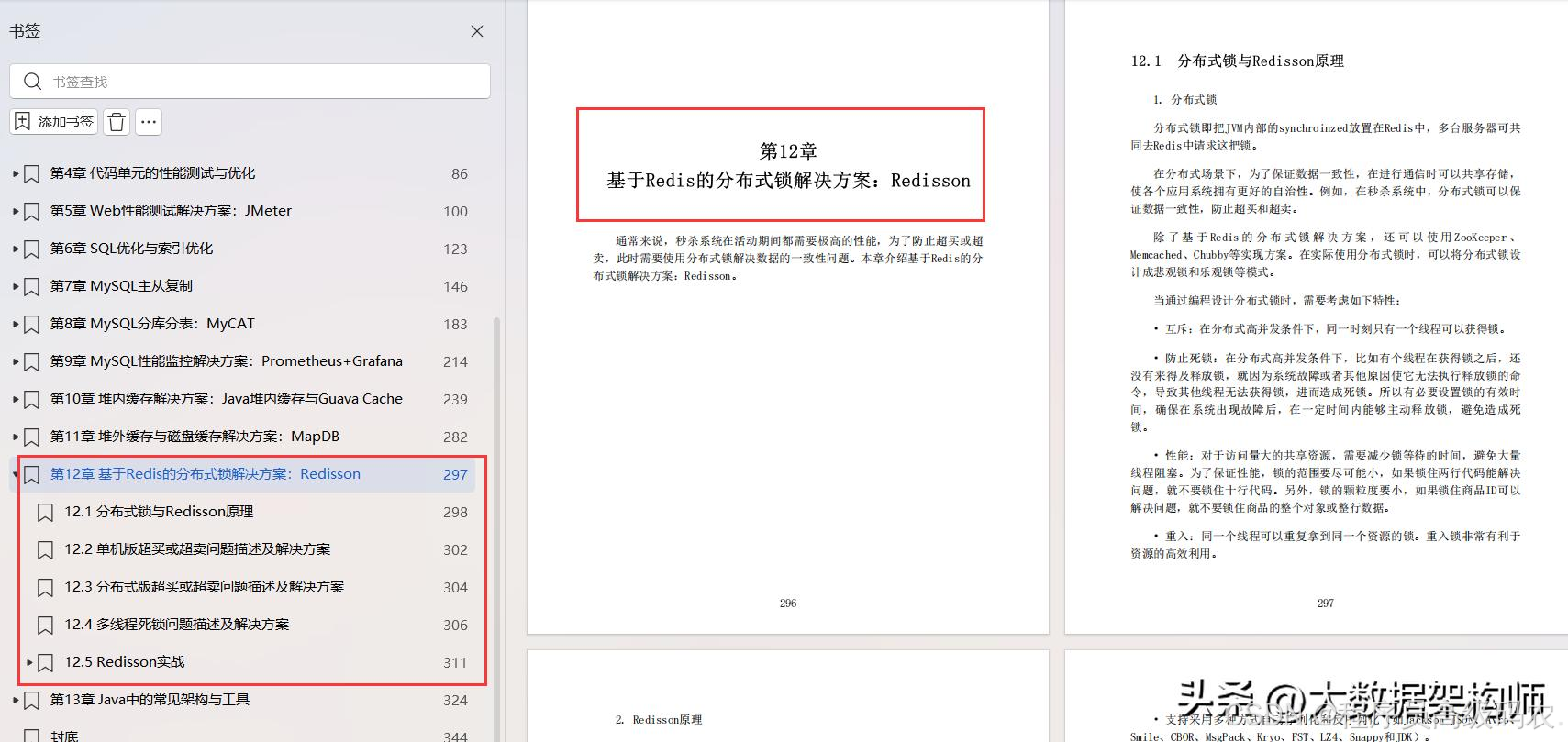Click bookmark icon beside 12.5 Redisson实战
The height and width of the screenshot is (742, 1568).
[x=45, y=662]
